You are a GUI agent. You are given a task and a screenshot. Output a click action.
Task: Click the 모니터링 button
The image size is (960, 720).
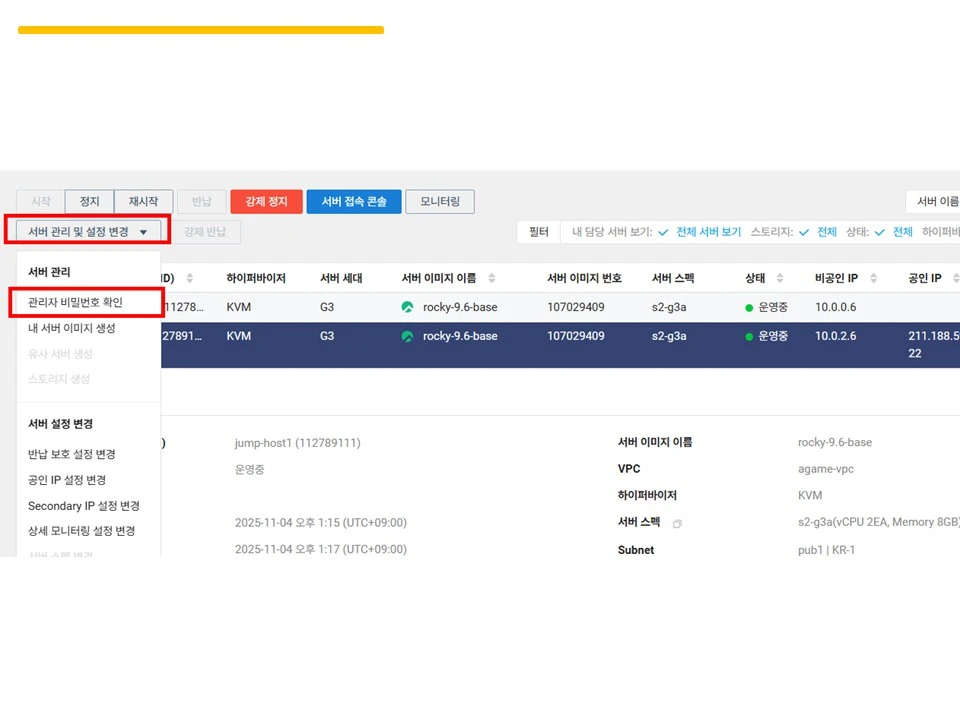tap(440, 201)
